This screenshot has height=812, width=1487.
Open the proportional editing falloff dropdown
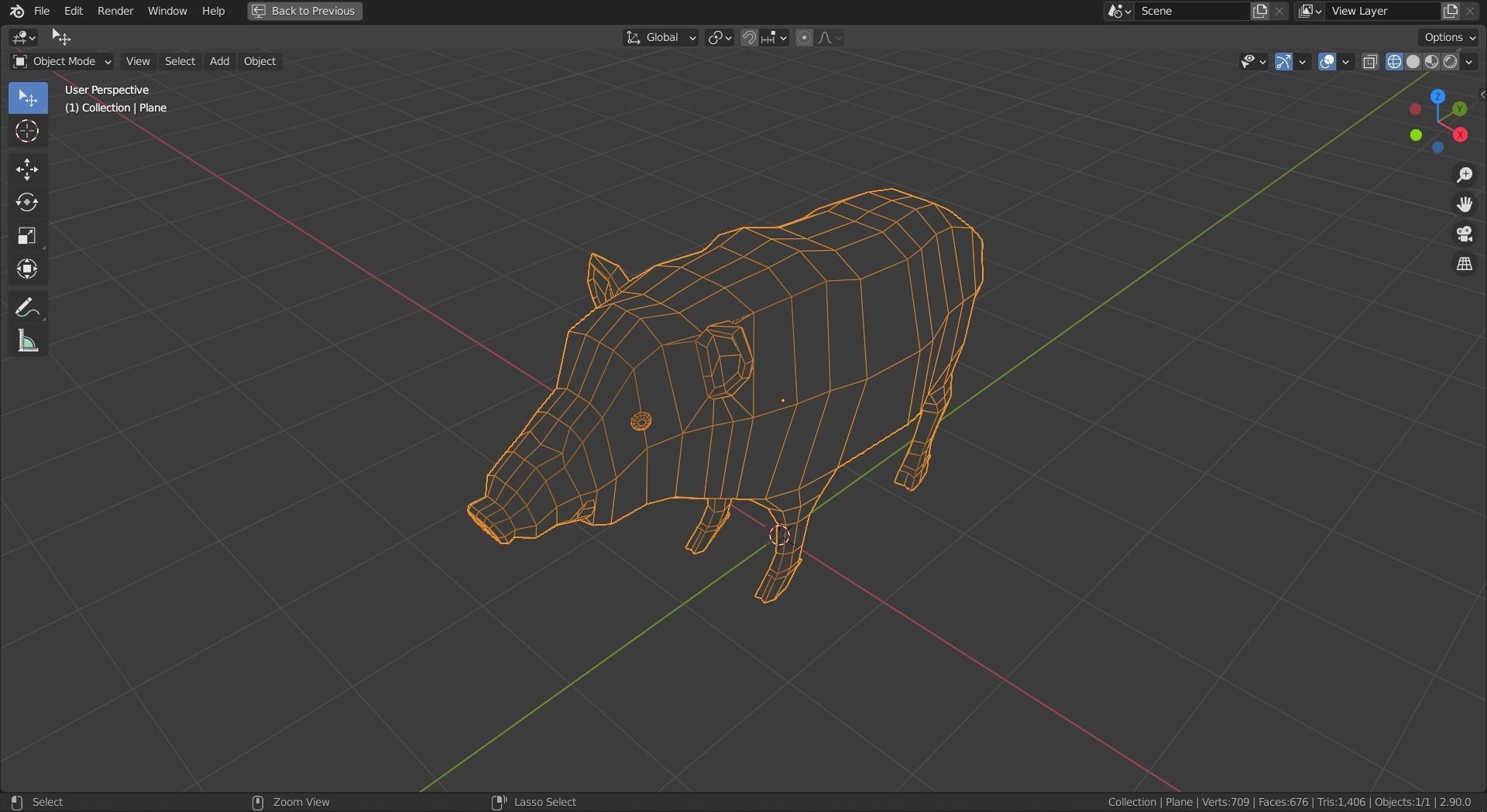[x=829, y=37]
